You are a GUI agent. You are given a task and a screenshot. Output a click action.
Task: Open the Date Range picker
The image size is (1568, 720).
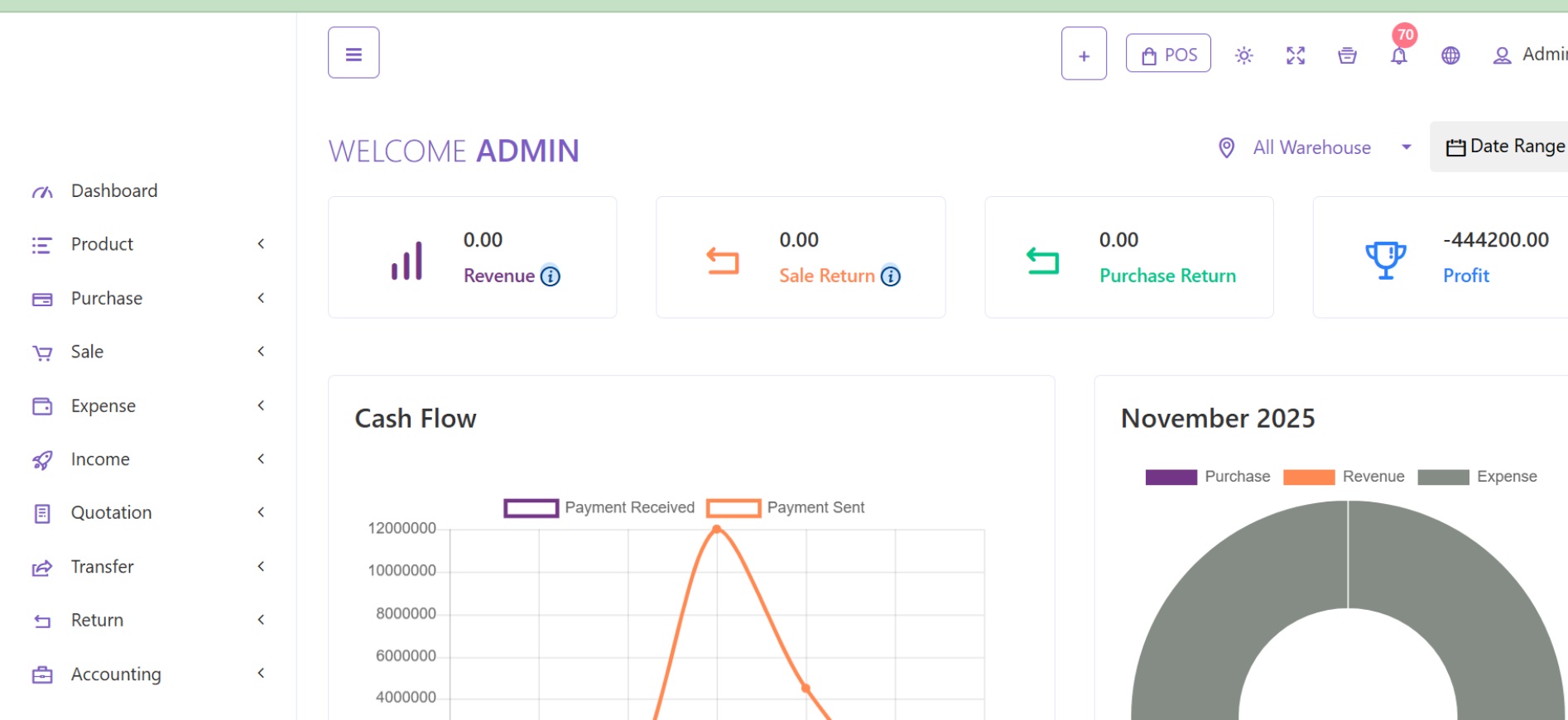point(1499,146)
